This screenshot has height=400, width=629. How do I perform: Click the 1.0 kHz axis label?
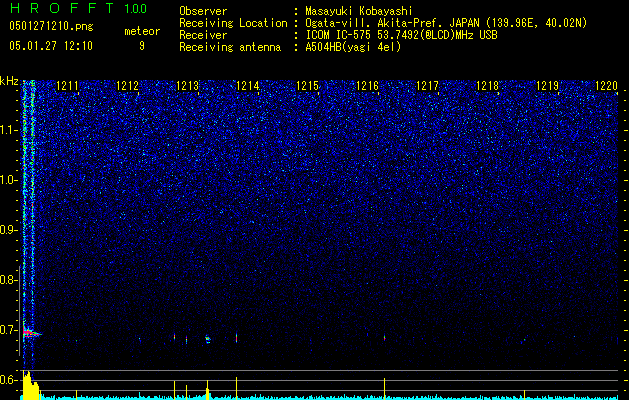click(x=9, y=180)
